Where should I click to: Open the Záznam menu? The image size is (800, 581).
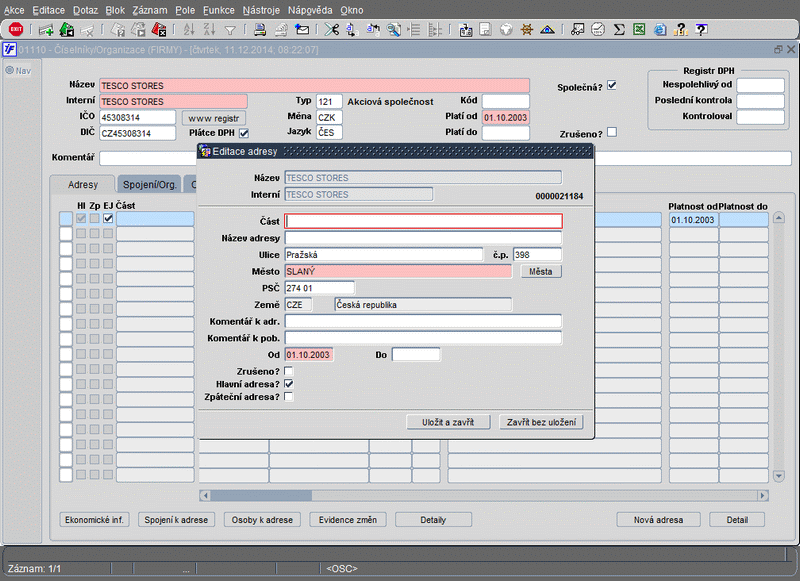coord(149,10)
